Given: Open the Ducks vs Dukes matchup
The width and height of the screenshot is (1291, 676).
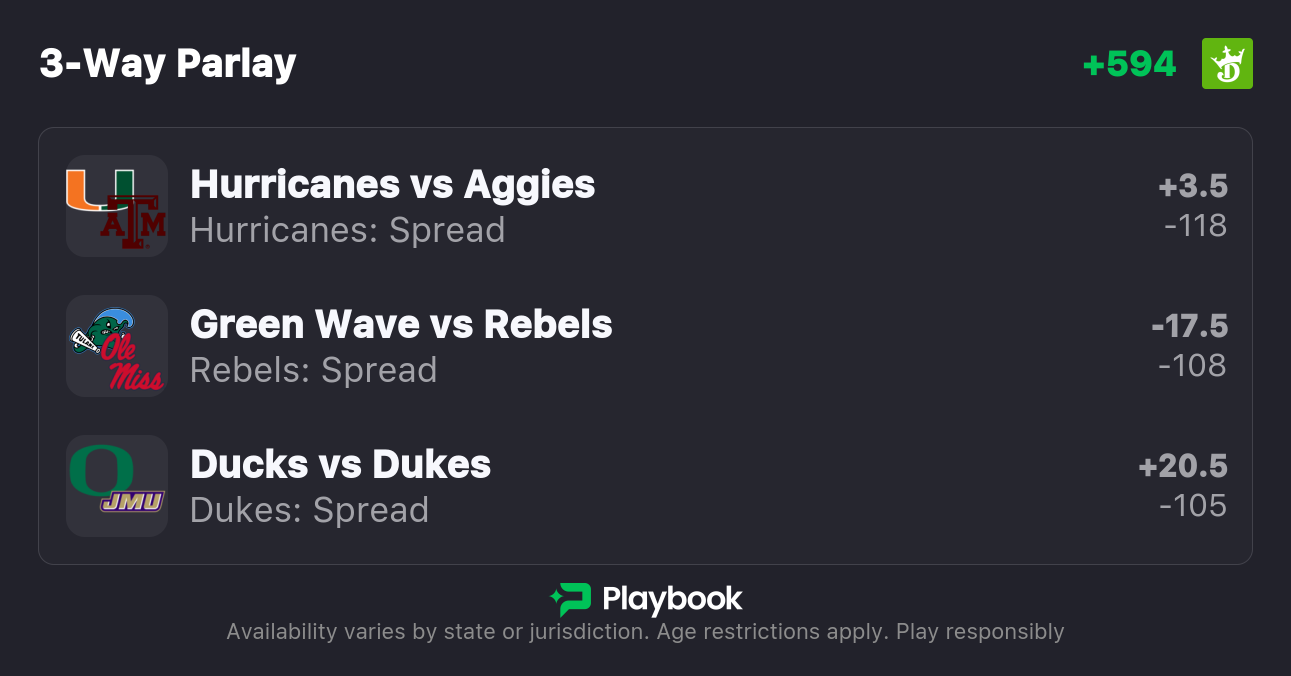Looking at the screenshot, I should (x=340, y=465).
